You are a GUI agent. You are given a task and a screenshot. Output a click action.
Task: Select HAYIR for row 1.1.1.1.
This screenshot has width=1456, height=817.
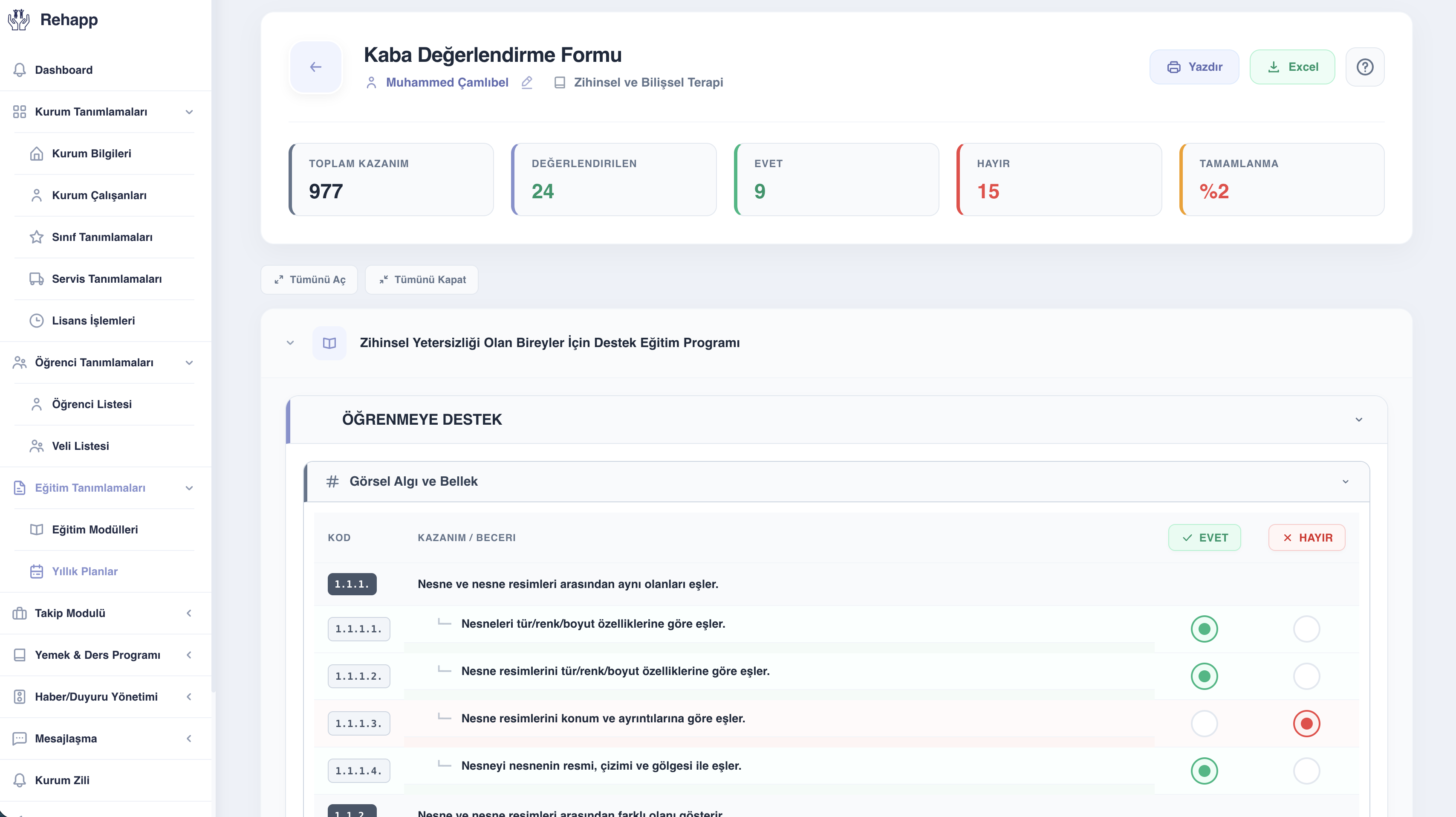[x=1306, y=629]
